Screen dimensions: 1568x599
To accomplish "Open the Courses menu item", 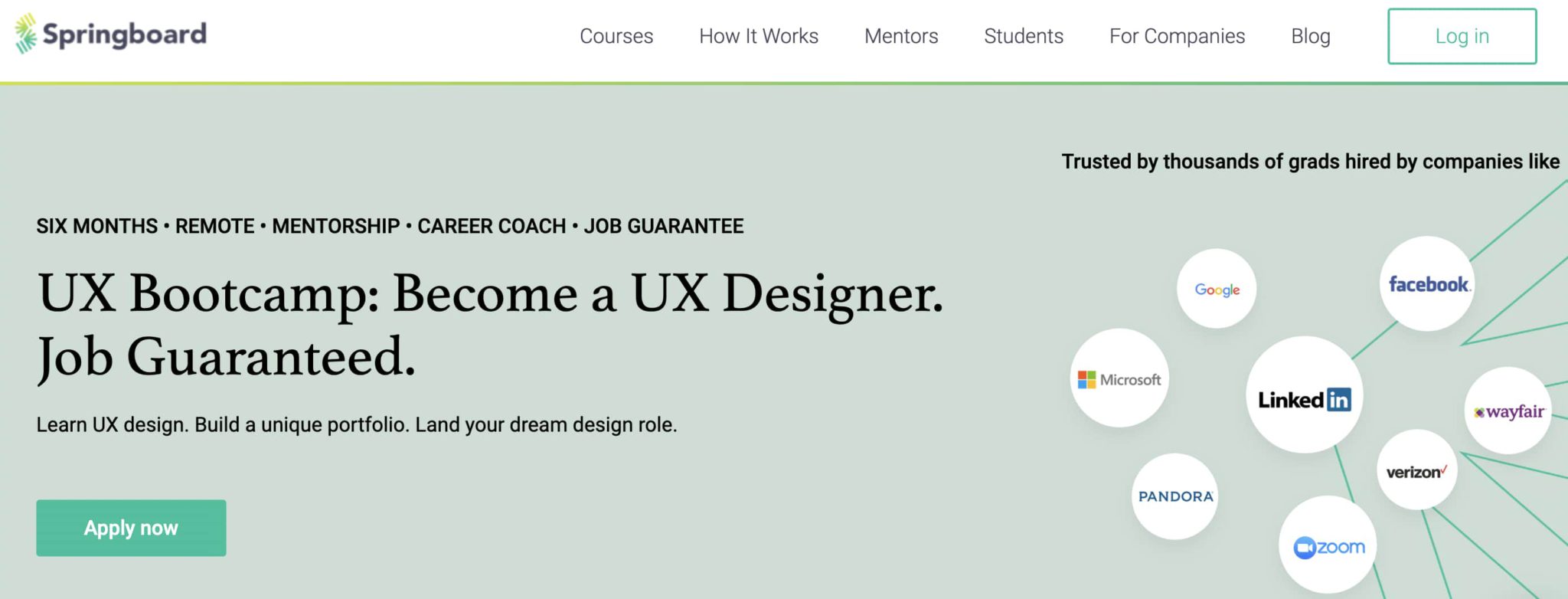I will pyautogui.click(x=617, y=36).
